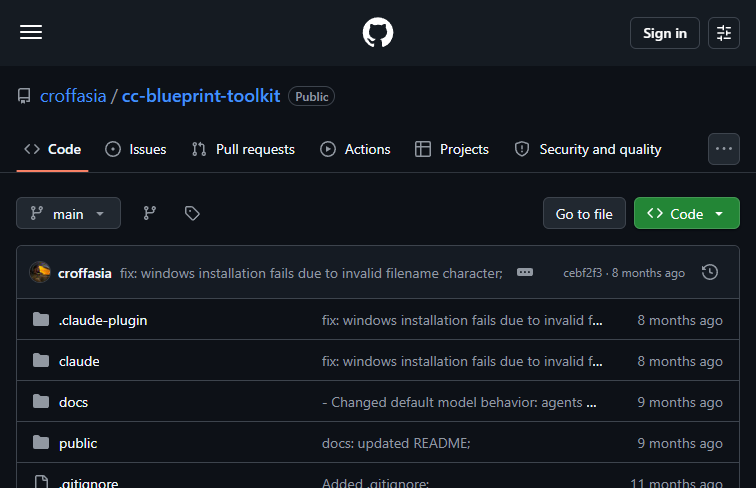
Task: View tags using the tag icon
Action: tap(192, 213)
